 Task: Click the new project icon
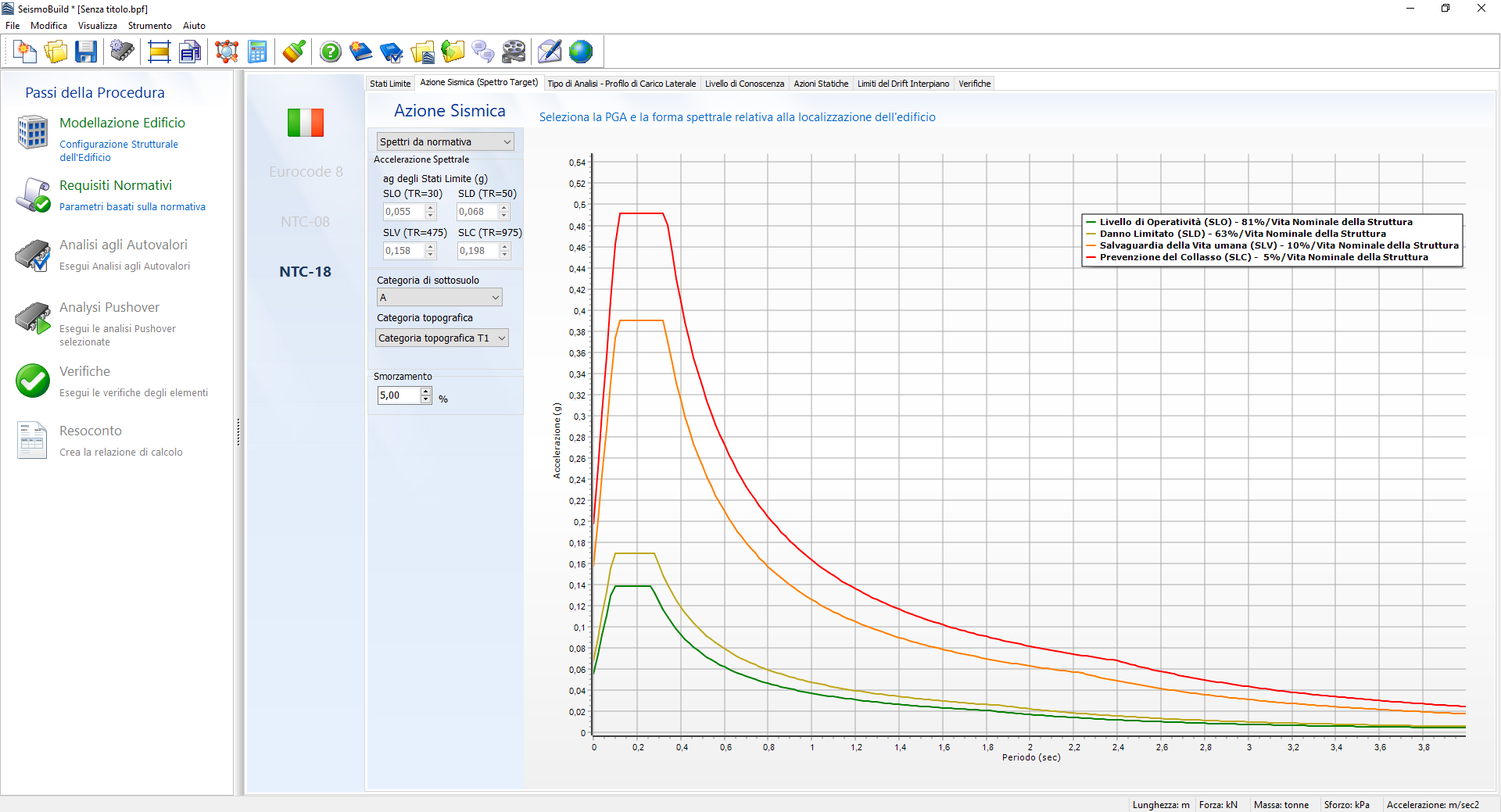tap(25, 52)
